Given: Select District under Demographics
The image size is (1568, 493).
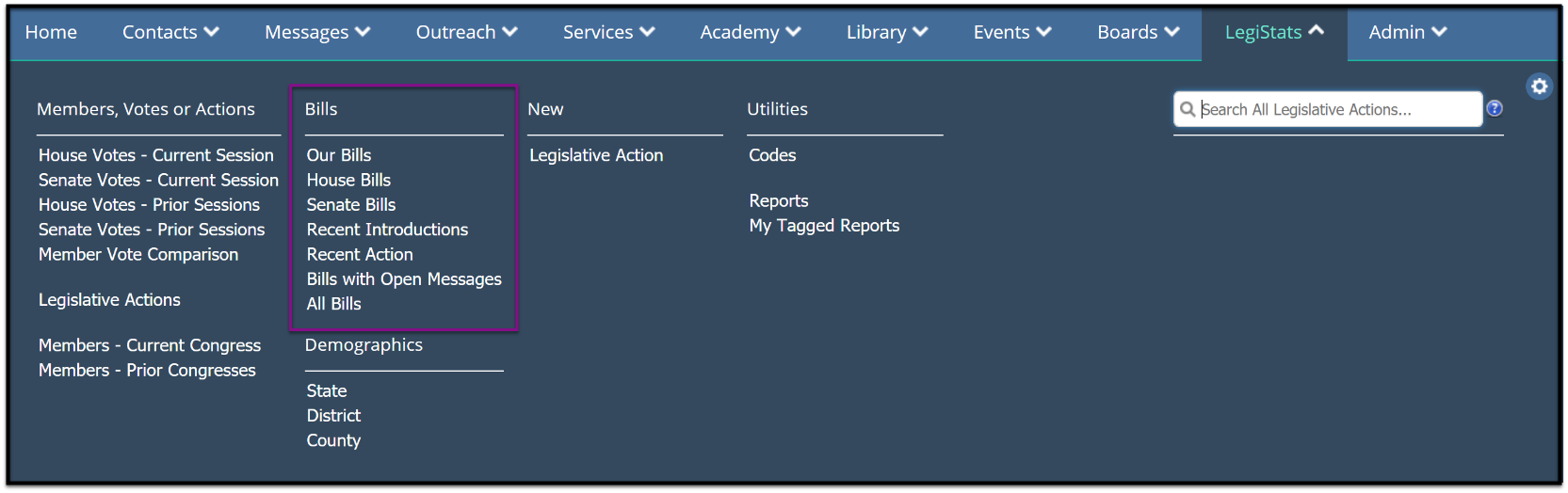Looking at the screenshot, I should [x=333, y=416].
